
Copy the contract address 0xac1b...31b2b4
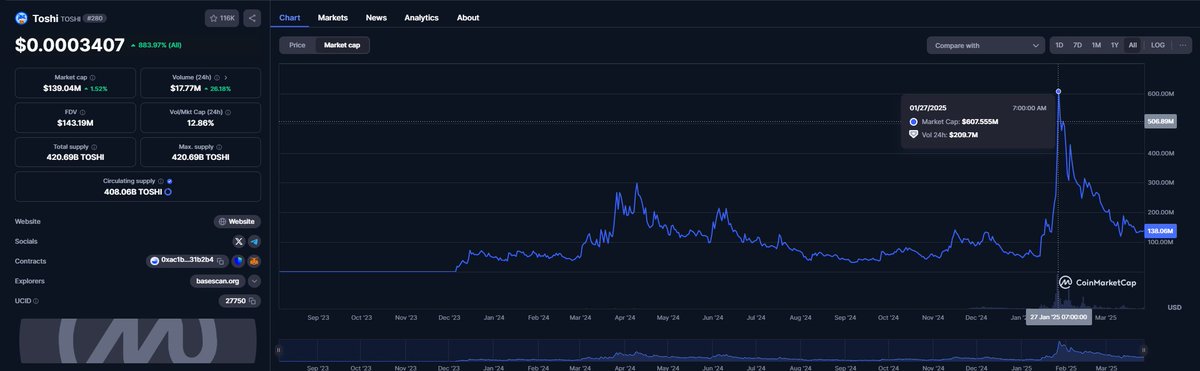point(221,261)
